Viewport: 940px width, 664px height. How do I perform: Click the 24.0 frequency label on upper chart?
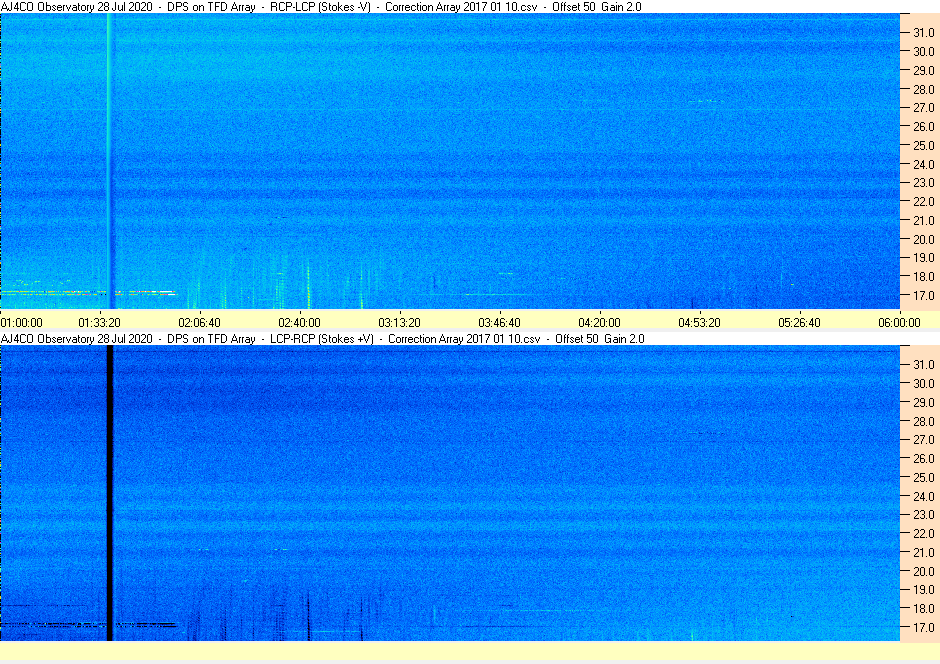924,164
